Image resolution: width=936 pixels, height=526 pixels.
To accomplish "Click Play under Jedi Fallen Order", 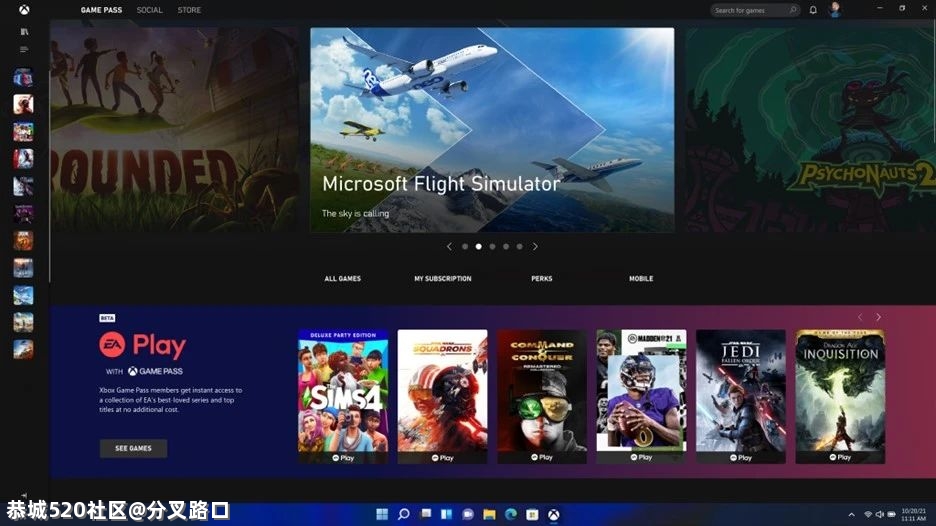I will click(741, 458).
